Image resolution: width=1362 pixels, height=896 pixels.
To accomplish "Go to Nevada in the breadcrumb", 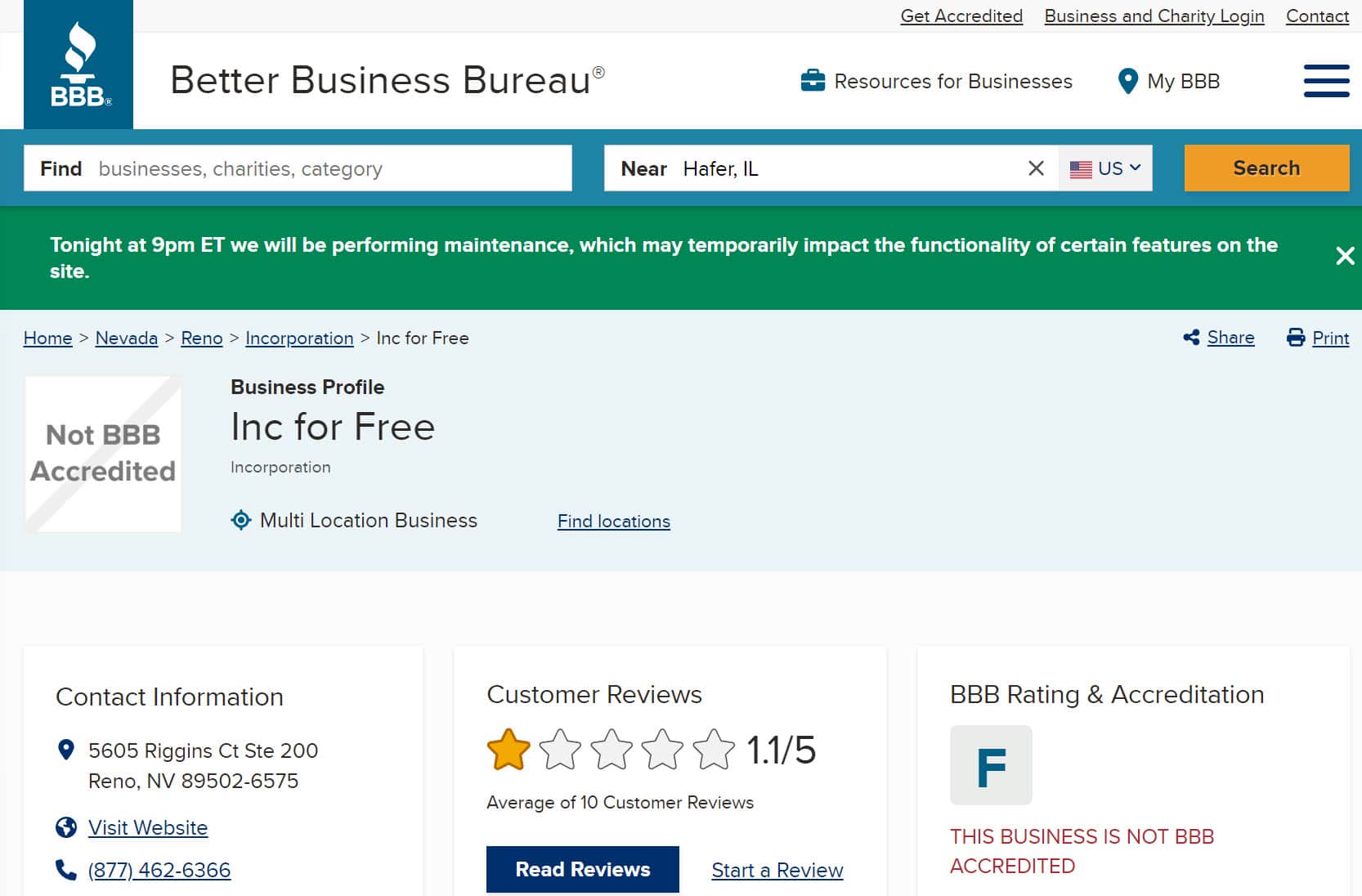I will (126, 338).
